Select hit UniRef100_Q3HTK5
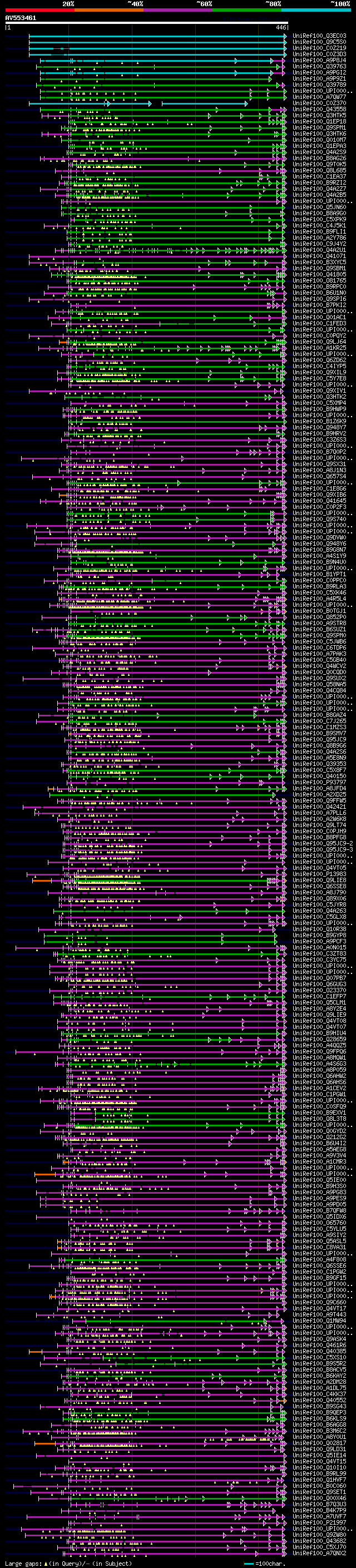 click(x=319, y=115)
